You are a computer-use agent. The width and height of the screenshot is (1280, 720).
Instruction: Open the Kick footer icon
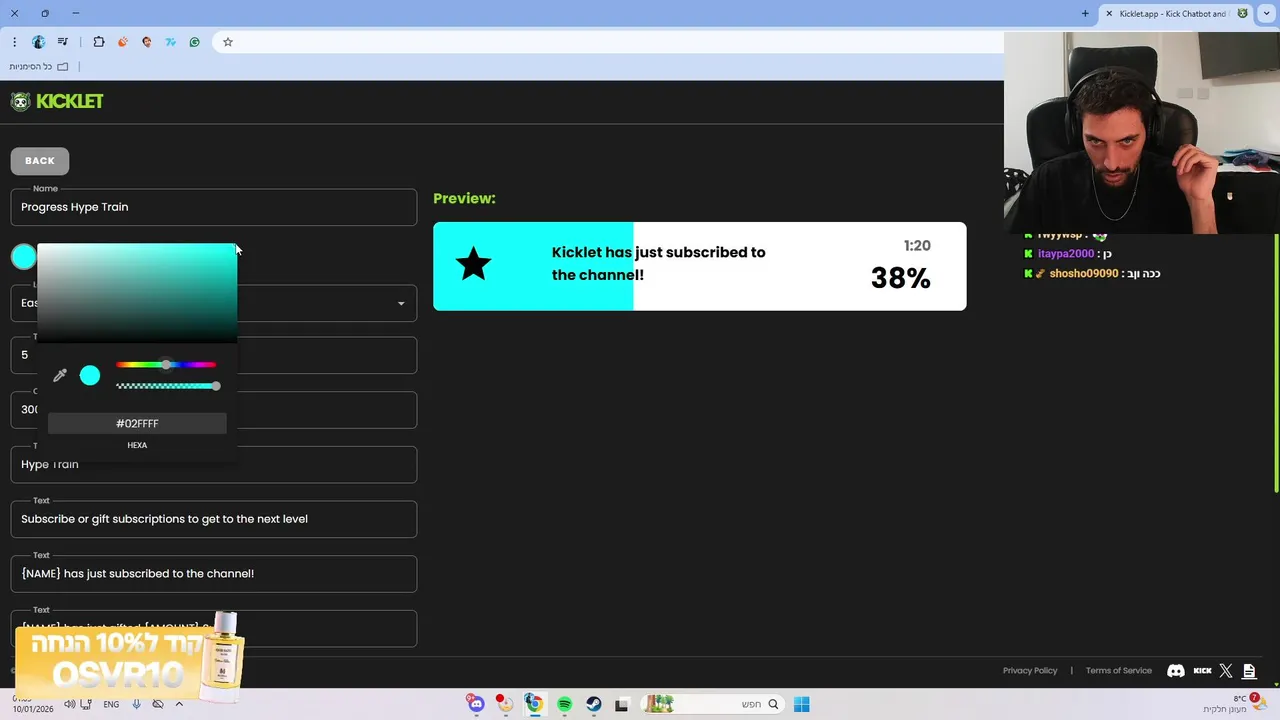(1203, 671)
